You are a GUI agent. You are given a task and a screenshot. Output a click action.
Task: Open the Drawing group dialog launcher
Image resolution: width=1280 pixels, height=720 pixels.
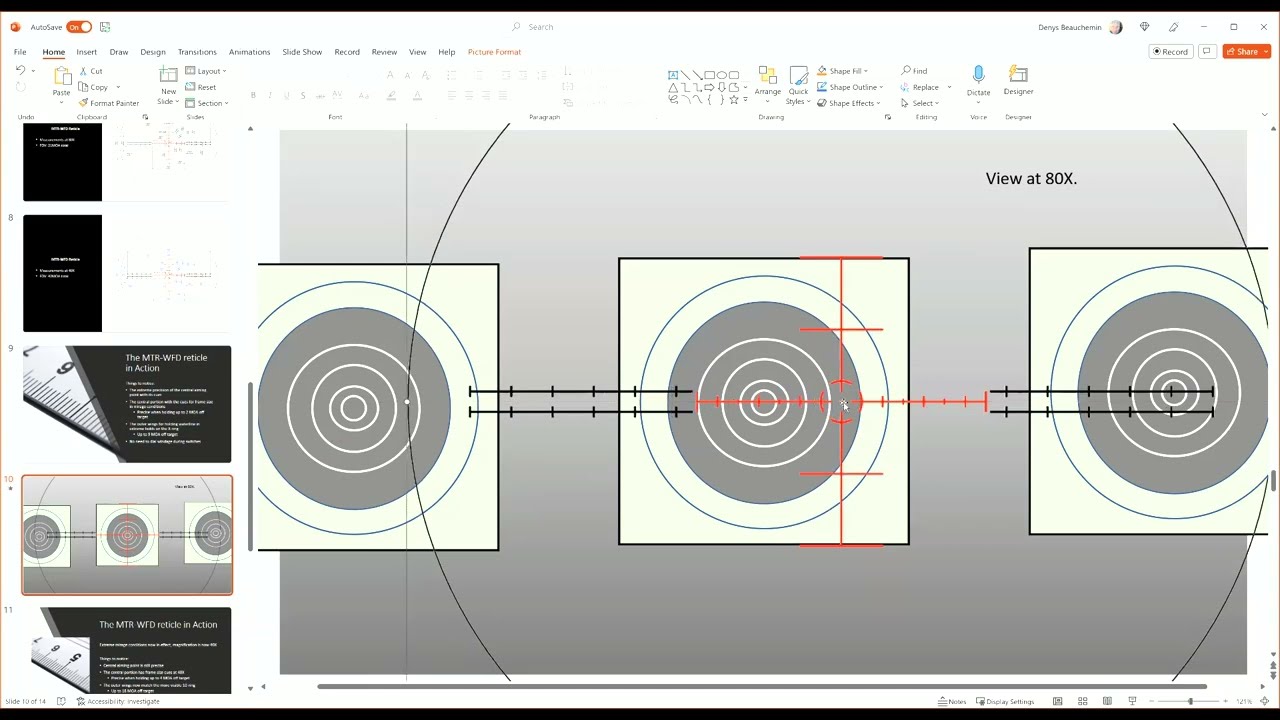click(x=888, y=117)
